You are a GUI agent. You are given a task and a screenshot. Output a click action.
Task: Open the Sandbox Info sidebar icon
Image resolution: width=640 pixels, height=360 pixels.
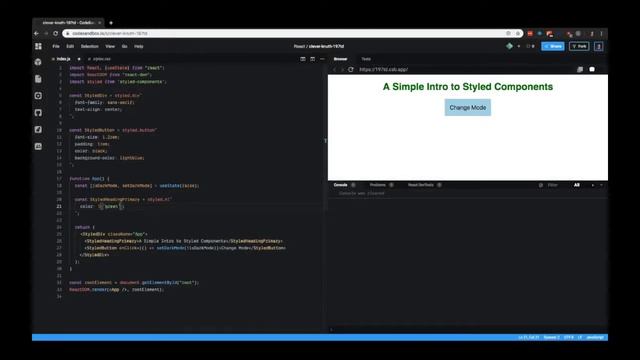click(x=38, y=62)
